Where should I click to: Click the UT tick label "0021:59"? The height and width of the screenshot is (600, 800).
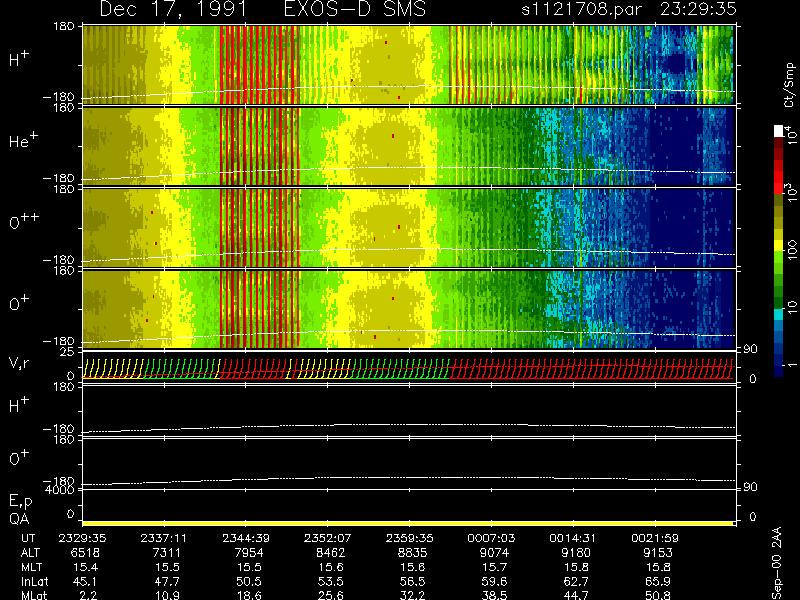tap(655, 538)
